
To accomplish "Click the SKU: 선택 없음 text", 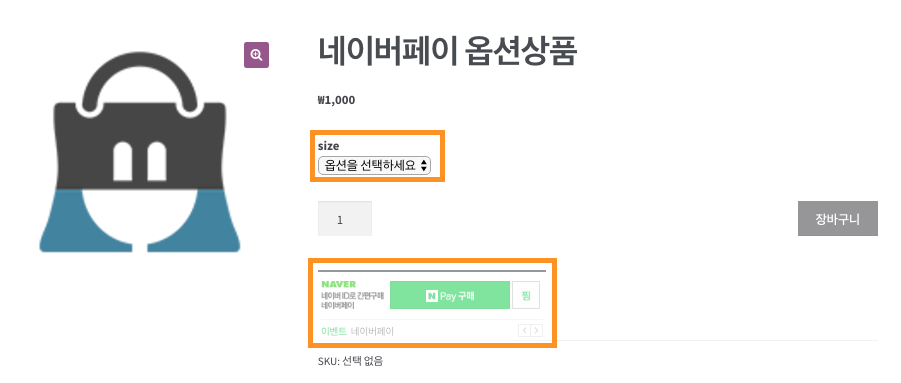I will 351,361.
